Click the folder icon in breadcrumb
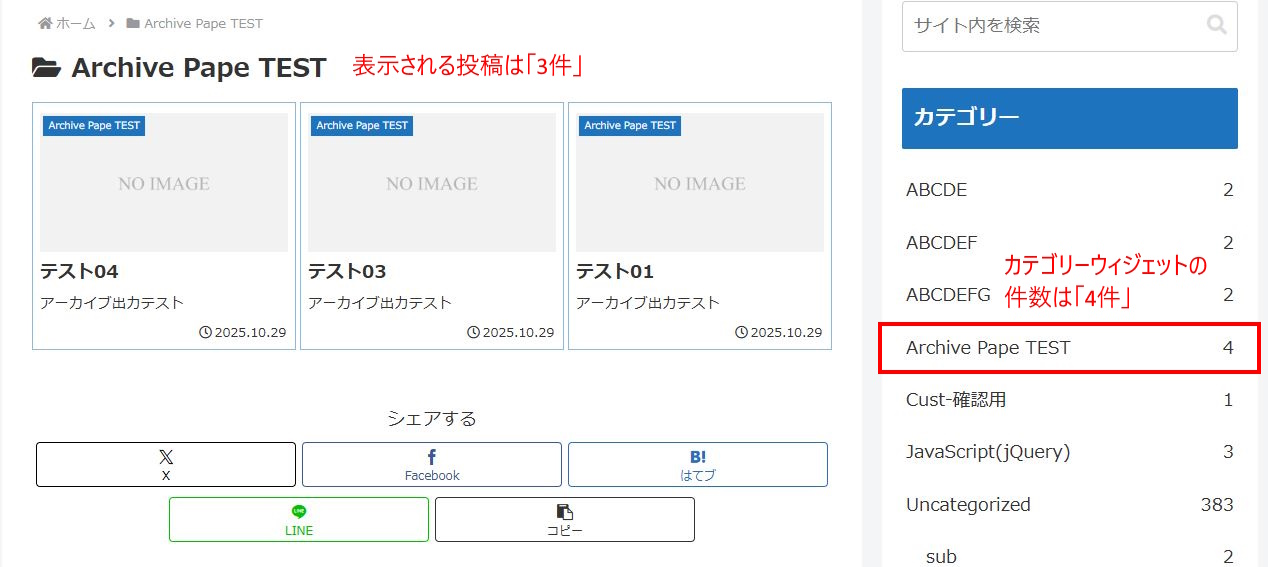The width and height of the screenshot is (1268, 567). coord(133,23)
